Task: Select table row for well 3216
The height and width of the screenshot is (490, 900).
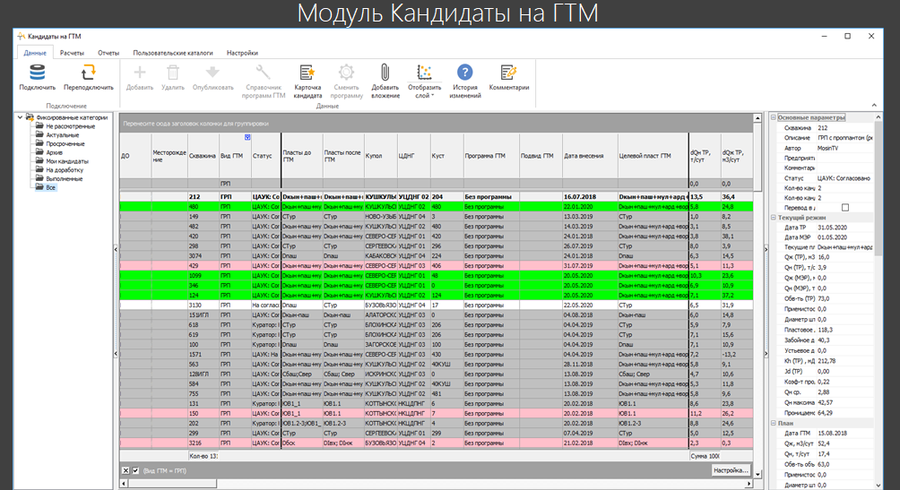Action: [x=436, y=443]
